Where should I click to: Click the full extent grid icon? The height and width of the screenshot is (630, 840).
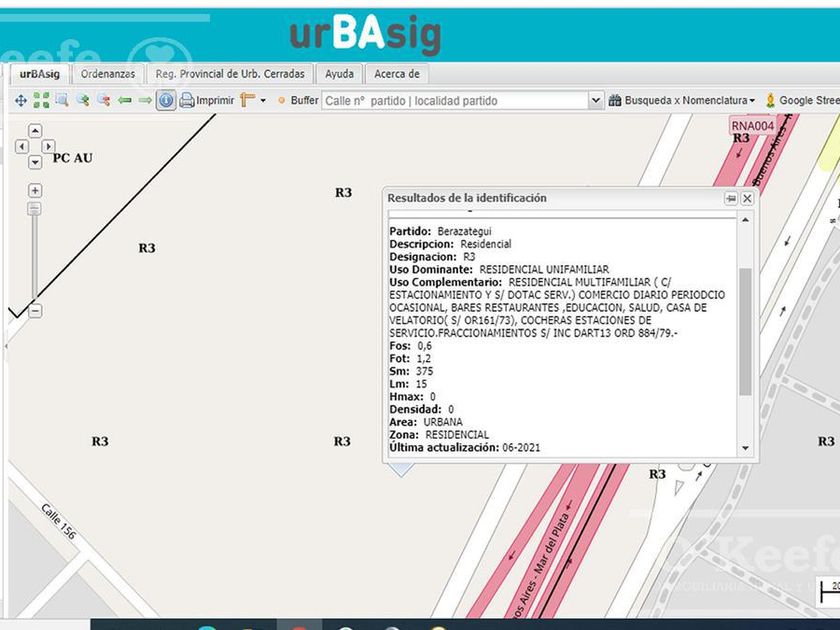pos(41,100)
